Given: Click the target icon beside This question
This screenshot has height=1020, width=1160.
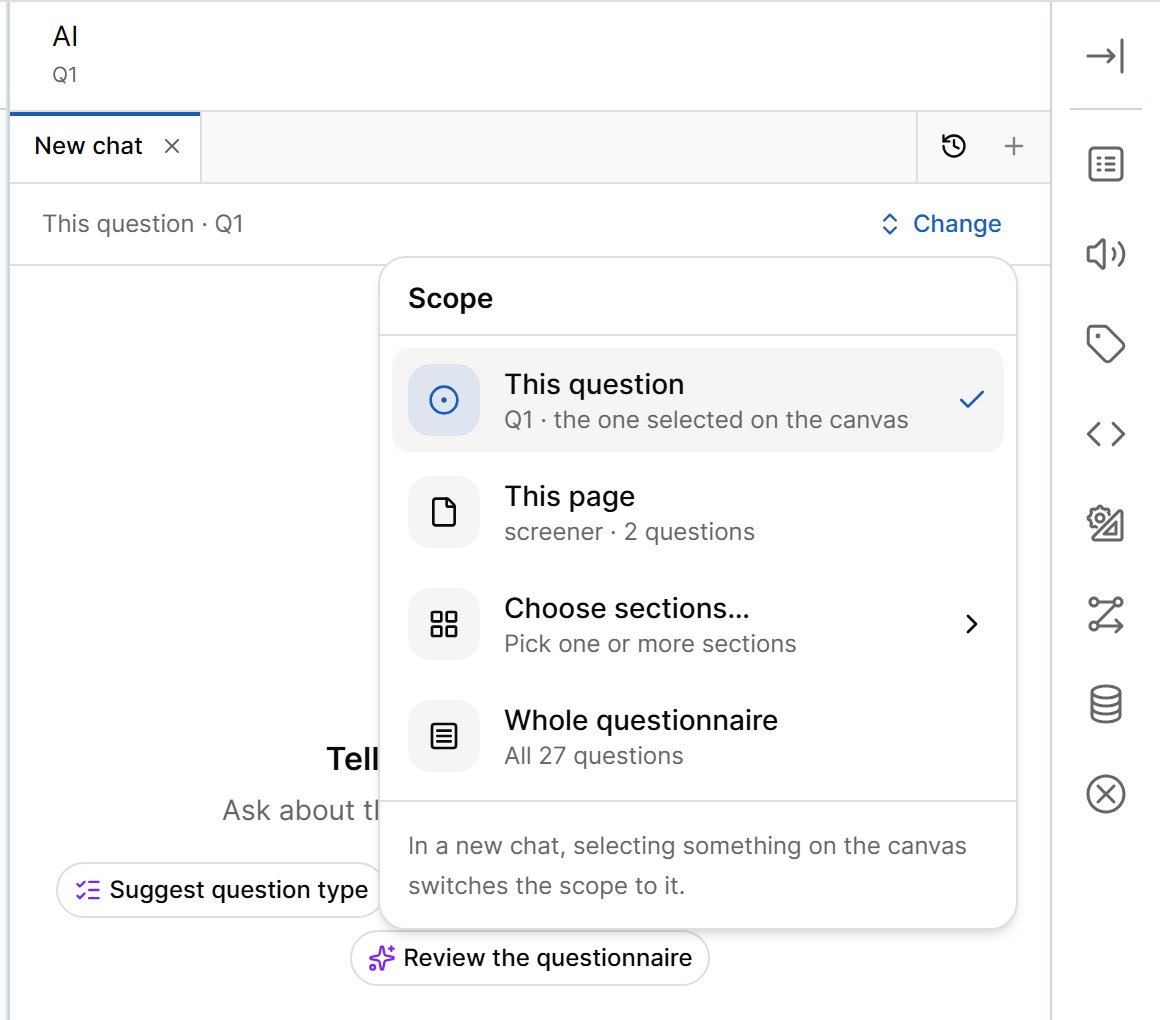Looking at the screenshot, I should coord(444,400).
